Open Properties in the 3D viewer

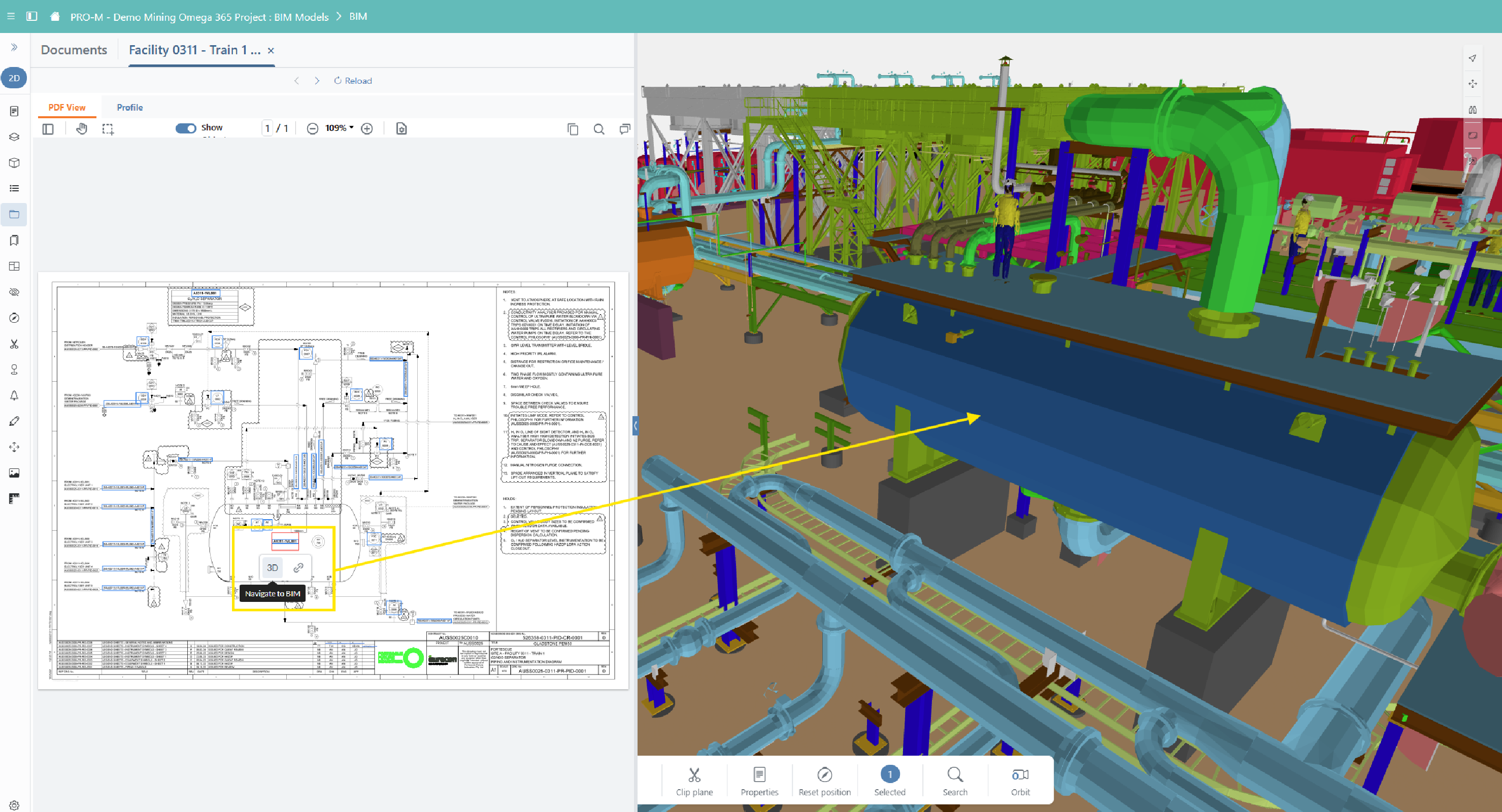click(x=759, y=781)
